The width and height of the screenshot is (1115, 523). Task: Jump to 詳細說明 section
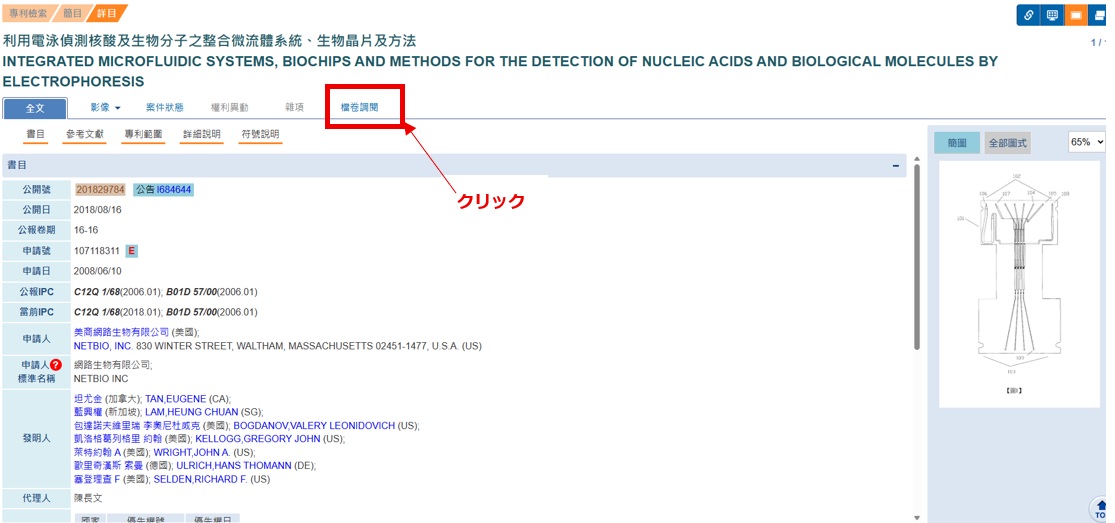(x=202, y=134)
